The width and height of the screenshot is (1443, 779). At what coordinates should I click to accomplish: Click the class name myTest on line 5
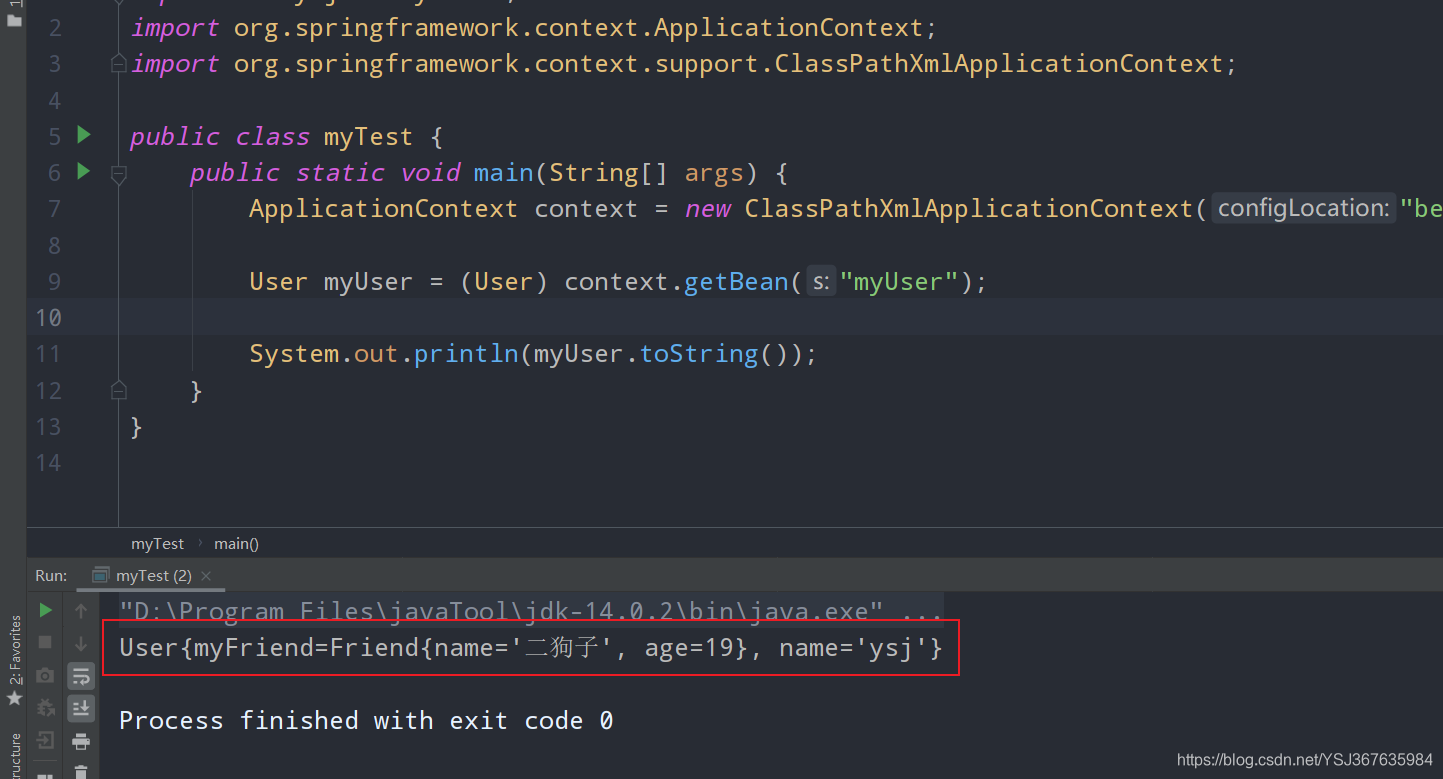[x=368, y=137]
